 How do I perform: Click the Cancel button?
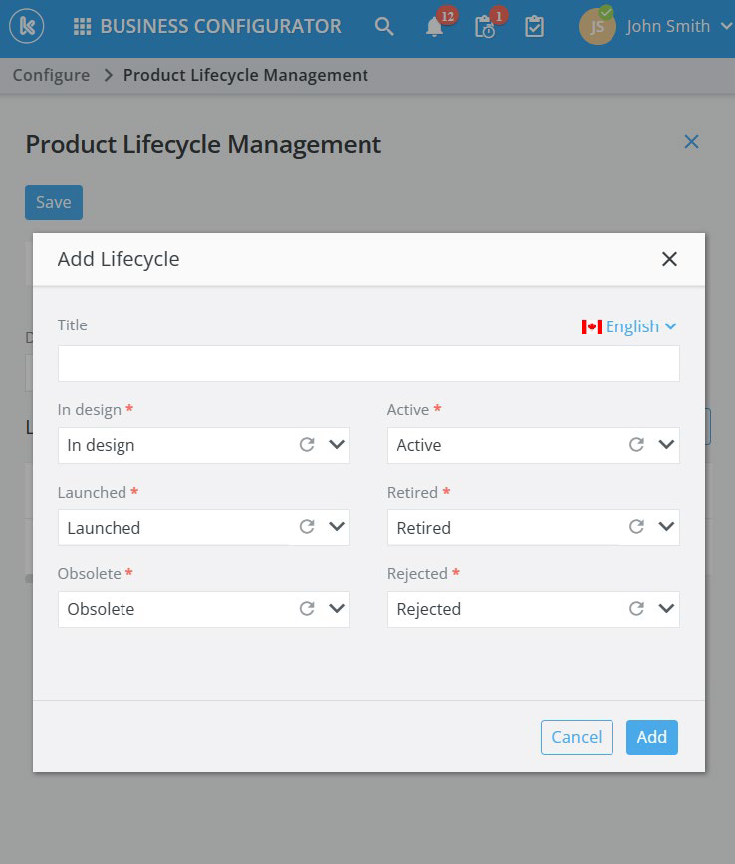577,737
